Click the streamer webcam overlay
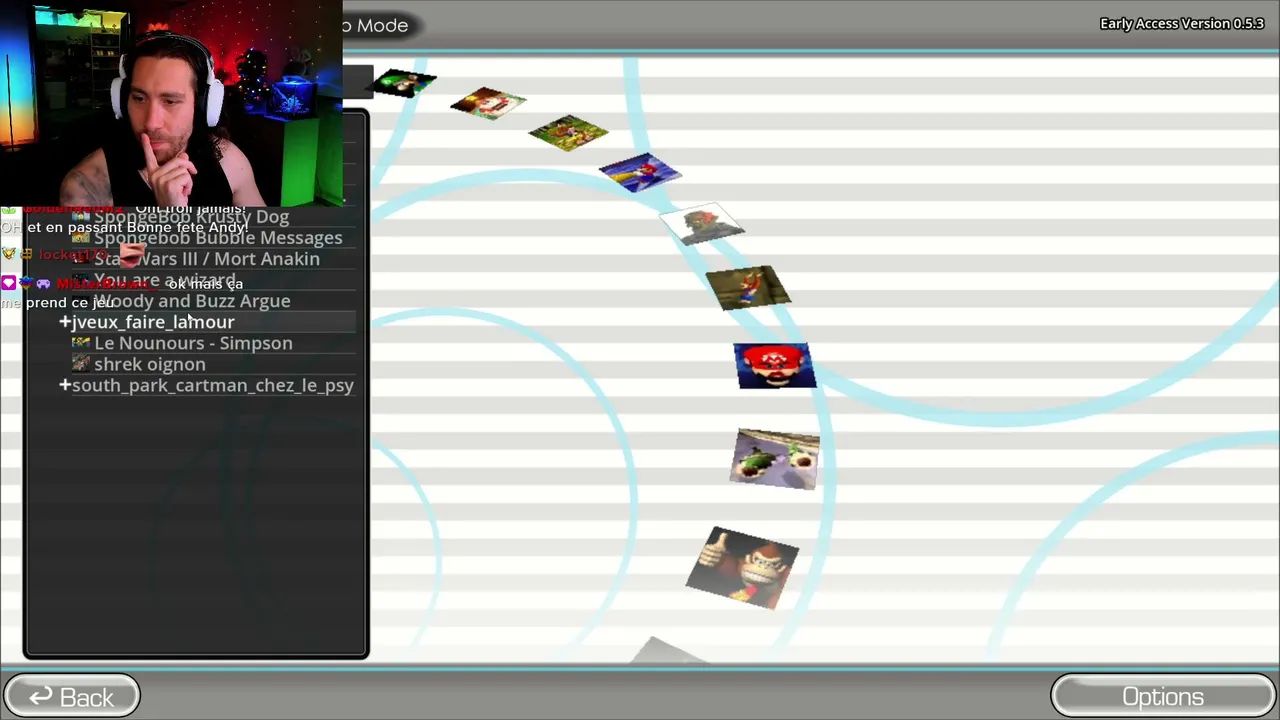Viewport: 1280px width, 720px height. coord(171,103)
